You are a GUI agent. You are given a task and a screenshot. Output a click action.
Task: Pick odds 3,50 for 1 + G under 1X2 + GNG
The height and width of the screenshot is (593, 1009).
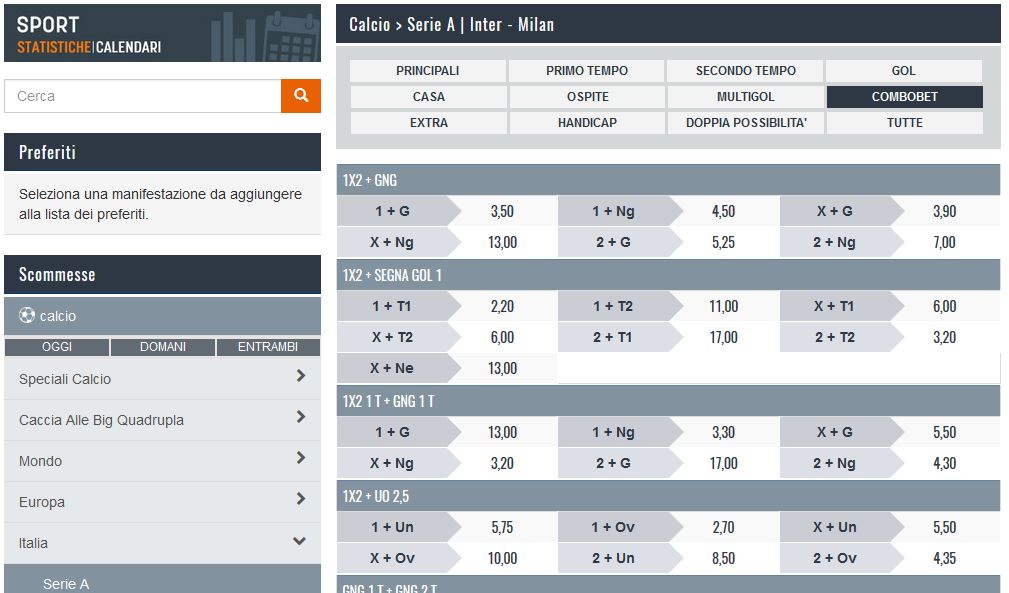click(x=503, y=211)
